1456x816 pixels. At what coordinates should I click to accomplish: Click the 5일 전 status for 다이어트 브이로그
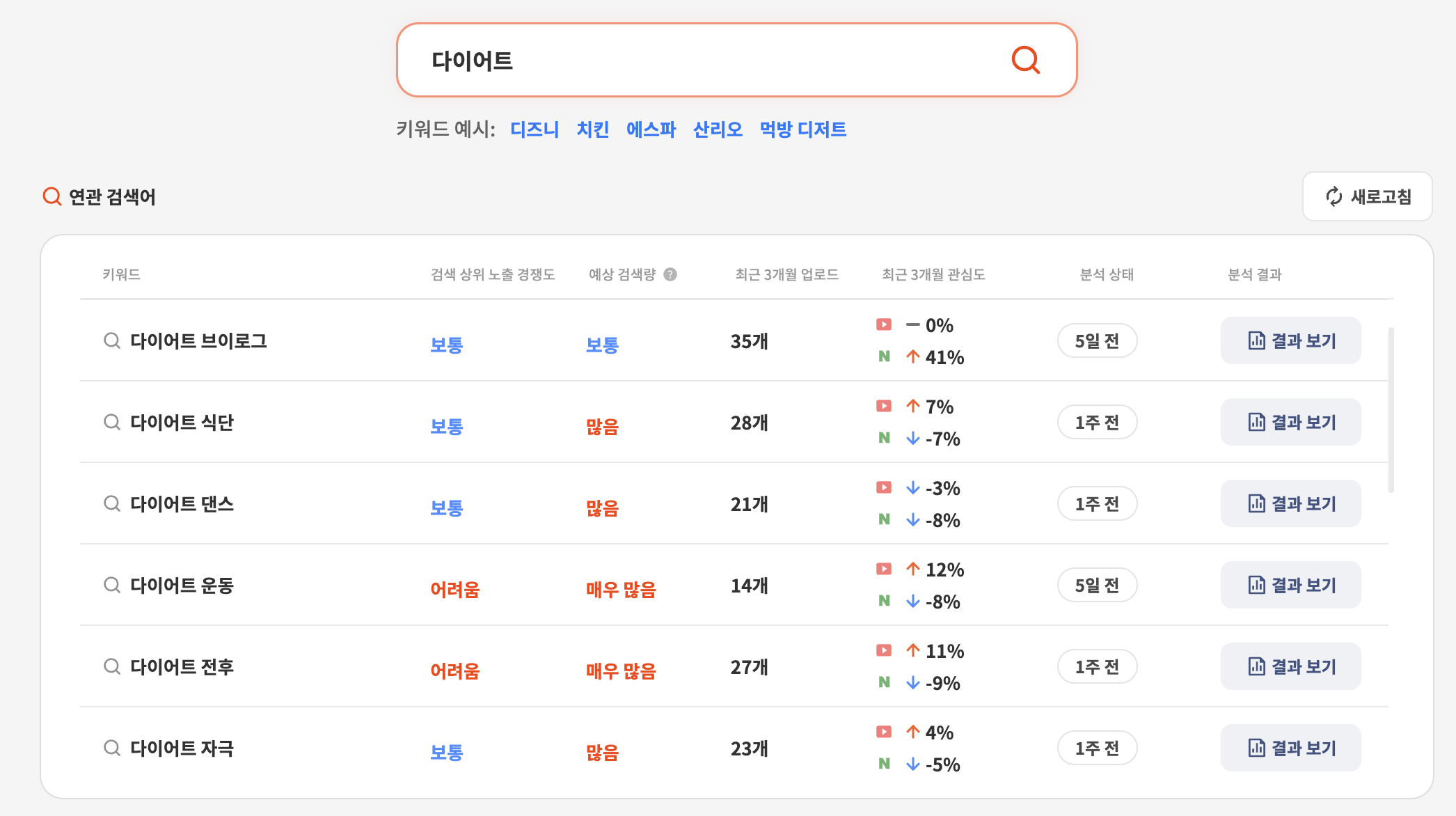(1097, 340)
